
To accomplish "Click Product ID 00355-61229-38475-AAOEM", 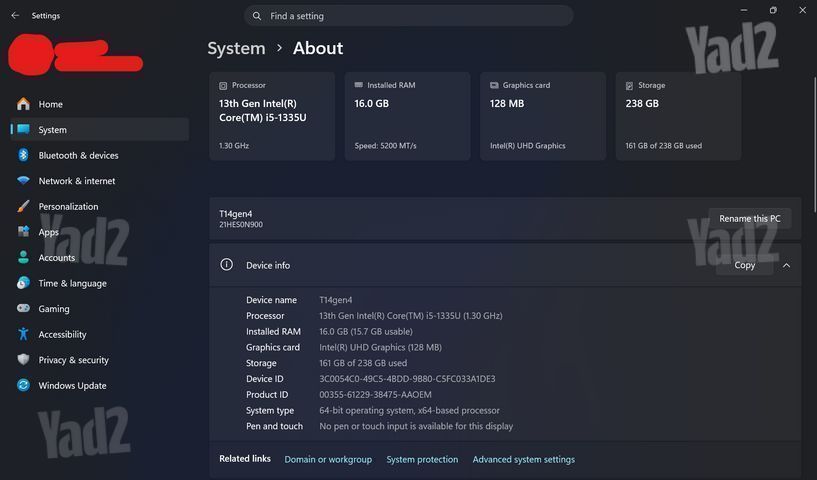I will (x=375, y=395).
